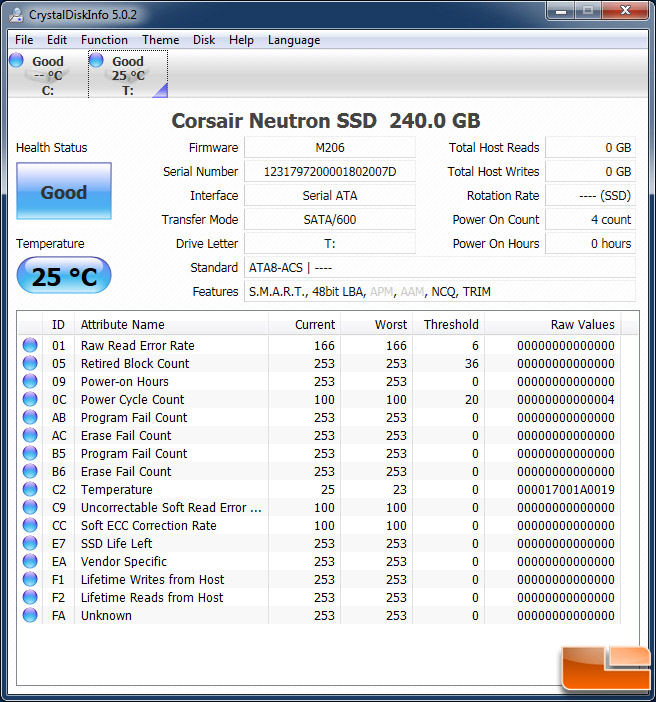Close the CrystalDiskInfo window

(x=625, y=11)
